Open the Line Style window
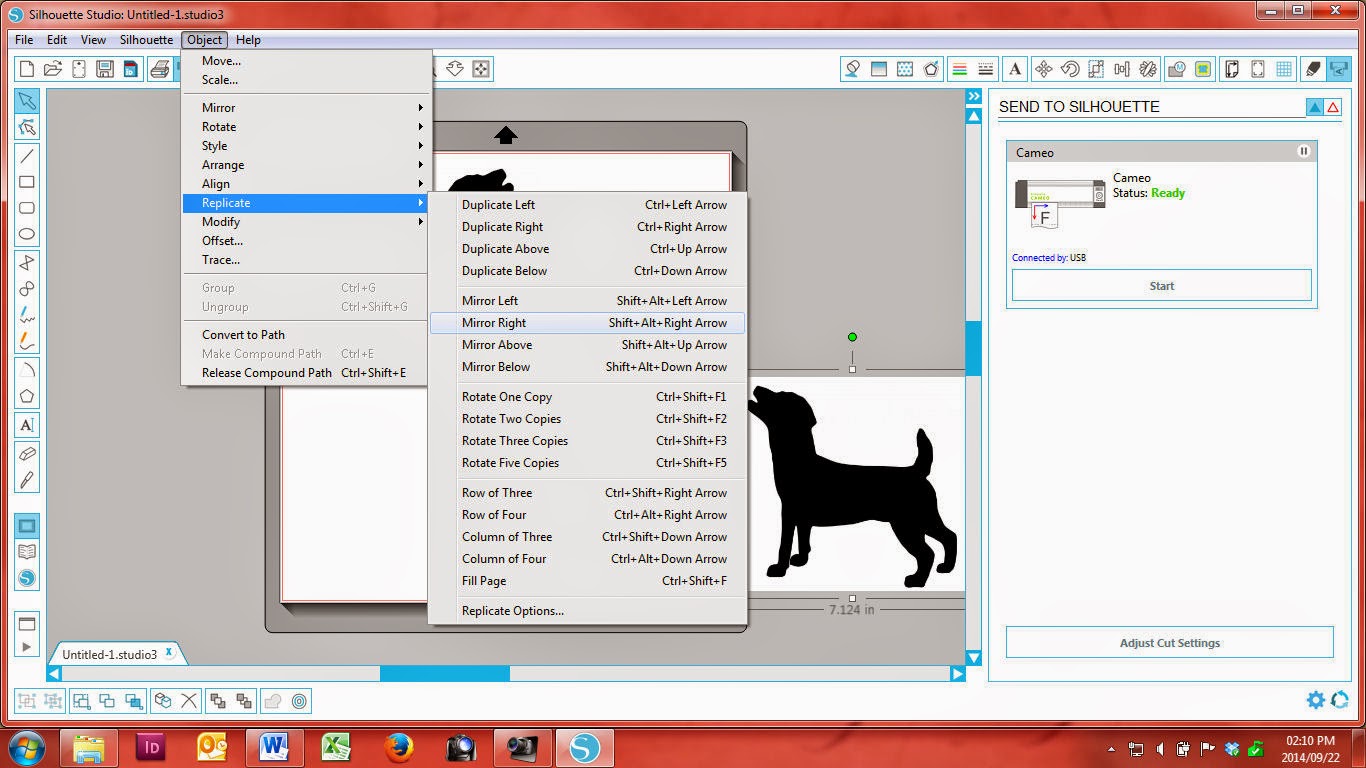 [986, 69]
